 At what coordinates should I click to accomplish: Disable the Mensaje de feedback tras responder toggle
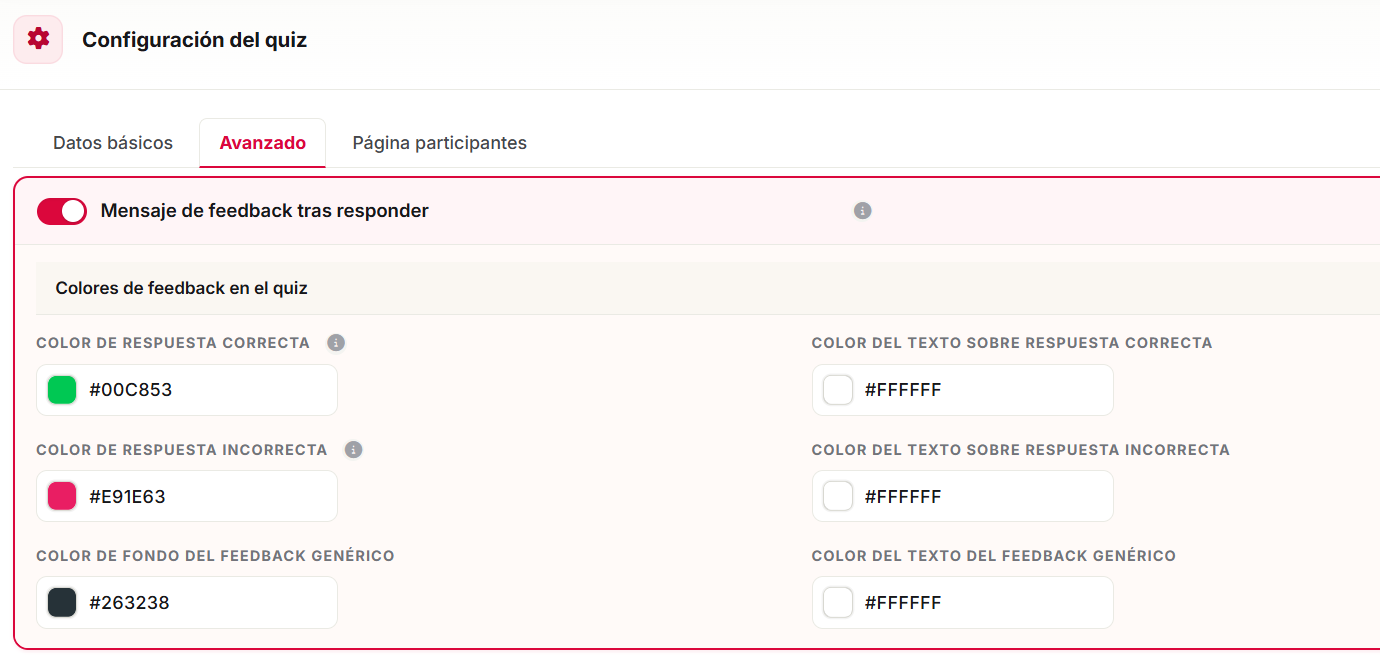(x=62, y=211)
